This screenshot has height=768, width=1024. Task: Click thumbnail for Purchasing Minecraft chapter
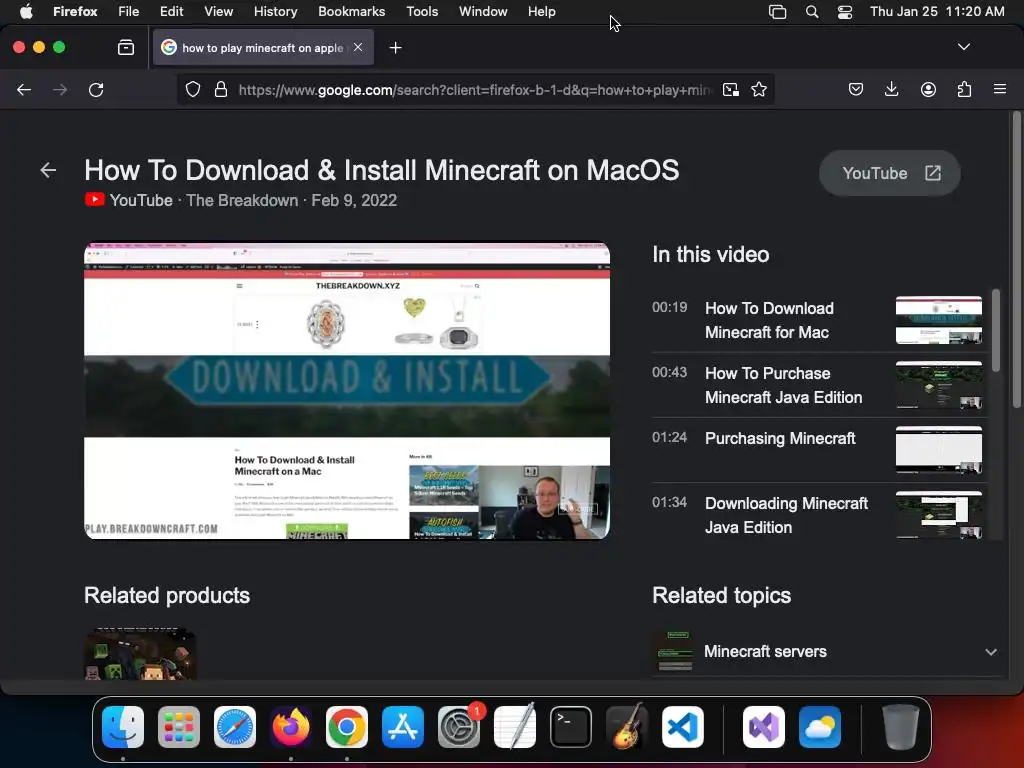(x=938, y=450)
